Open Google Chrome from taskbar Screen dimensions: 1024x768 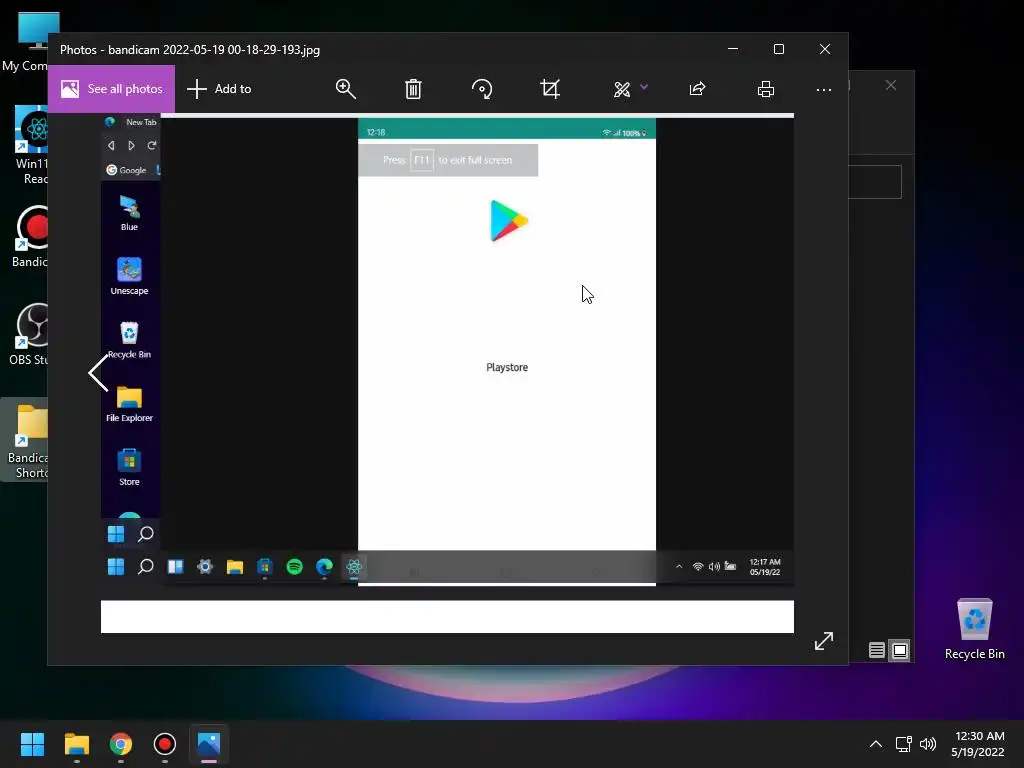(x=121, y=744)
